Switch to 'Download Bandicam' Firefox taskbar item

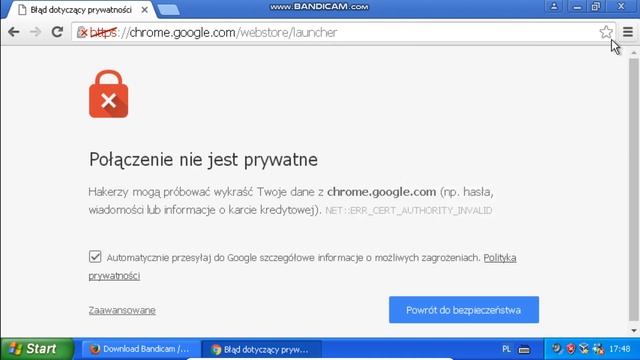tap(140, 349)
